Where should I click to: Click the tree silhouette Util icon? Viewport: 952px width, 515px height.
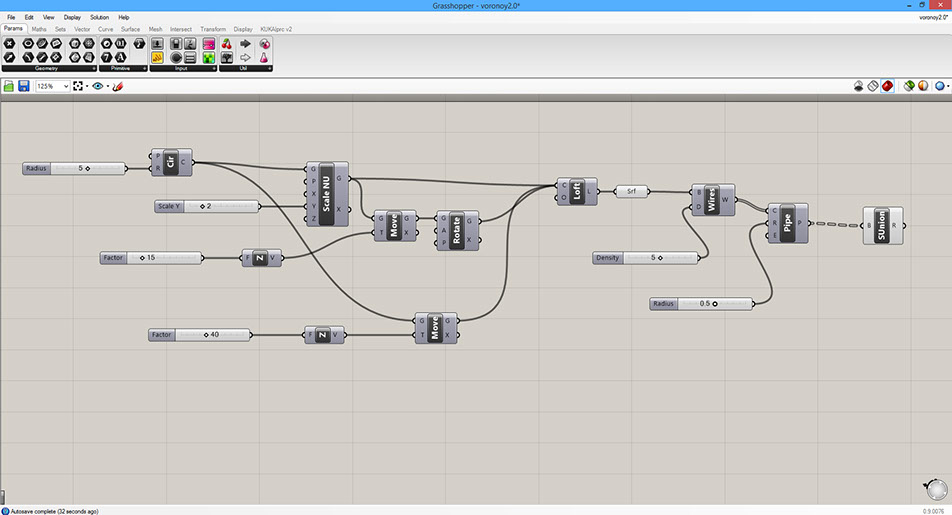click(226, 58)
